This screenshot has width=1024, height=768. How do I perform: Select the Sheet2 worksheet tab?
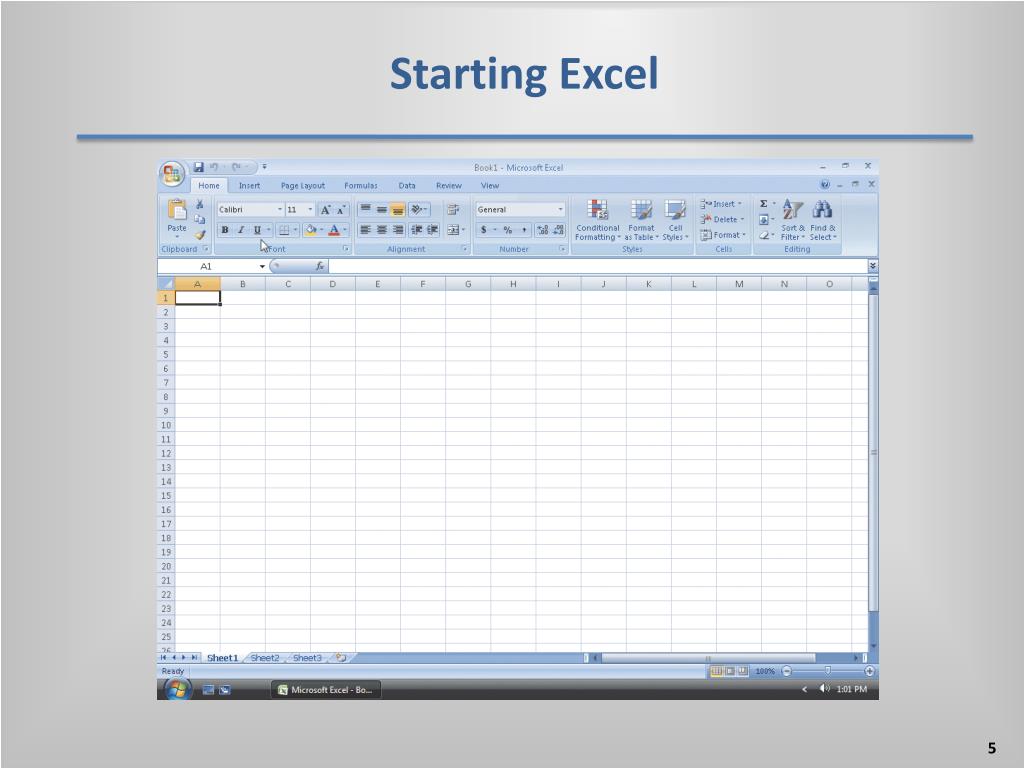pos(264,658)
